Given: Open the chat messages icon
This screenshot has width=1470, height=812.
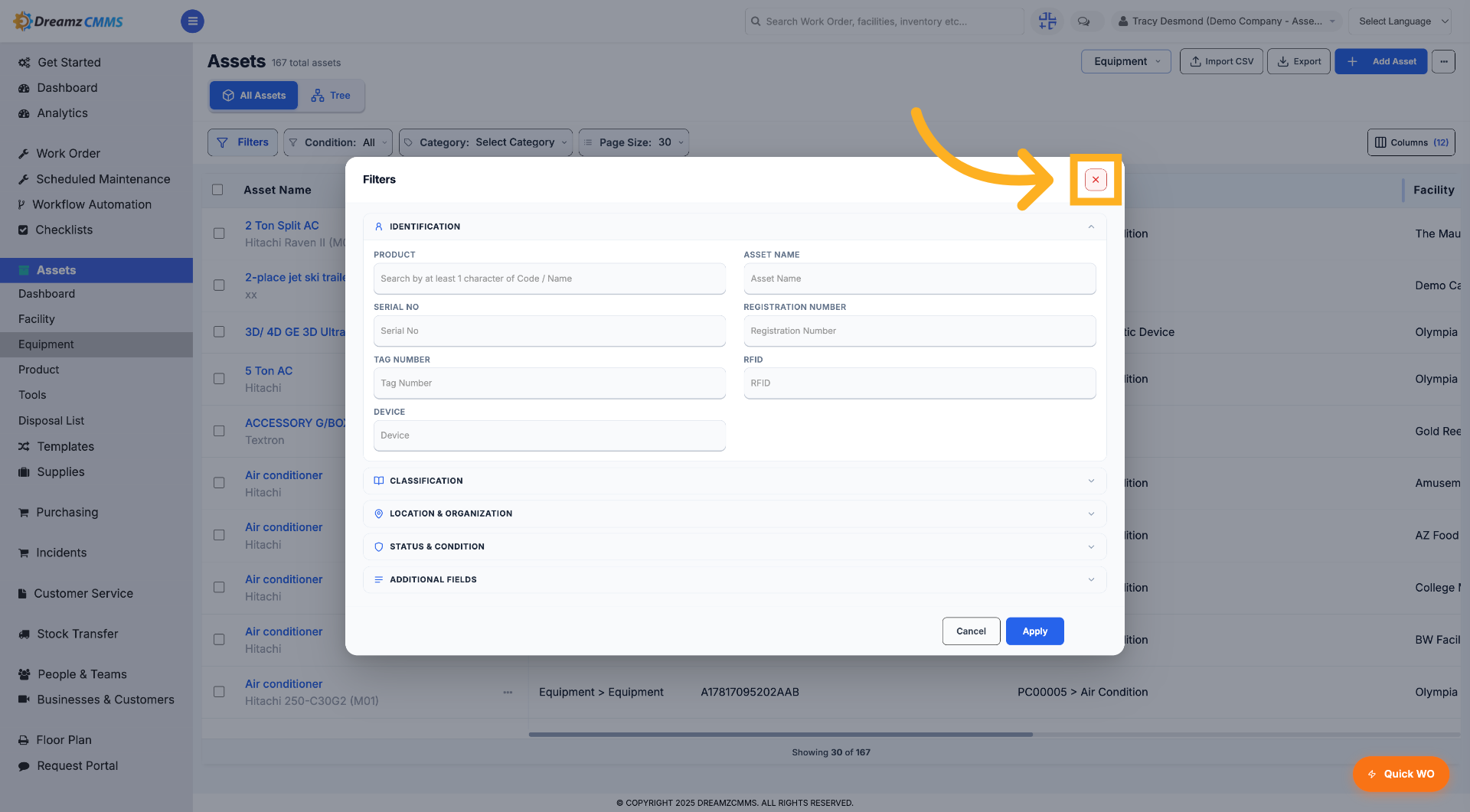Looking at the screenshot, I should pyautogui.click(x=1083, y=21).
